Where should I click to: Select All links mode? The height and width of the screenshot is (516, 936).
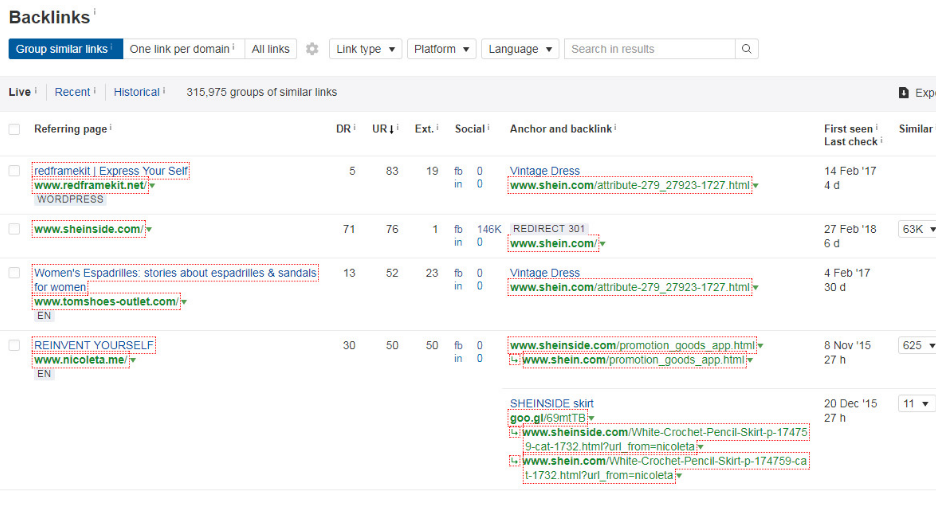[270, 49]
